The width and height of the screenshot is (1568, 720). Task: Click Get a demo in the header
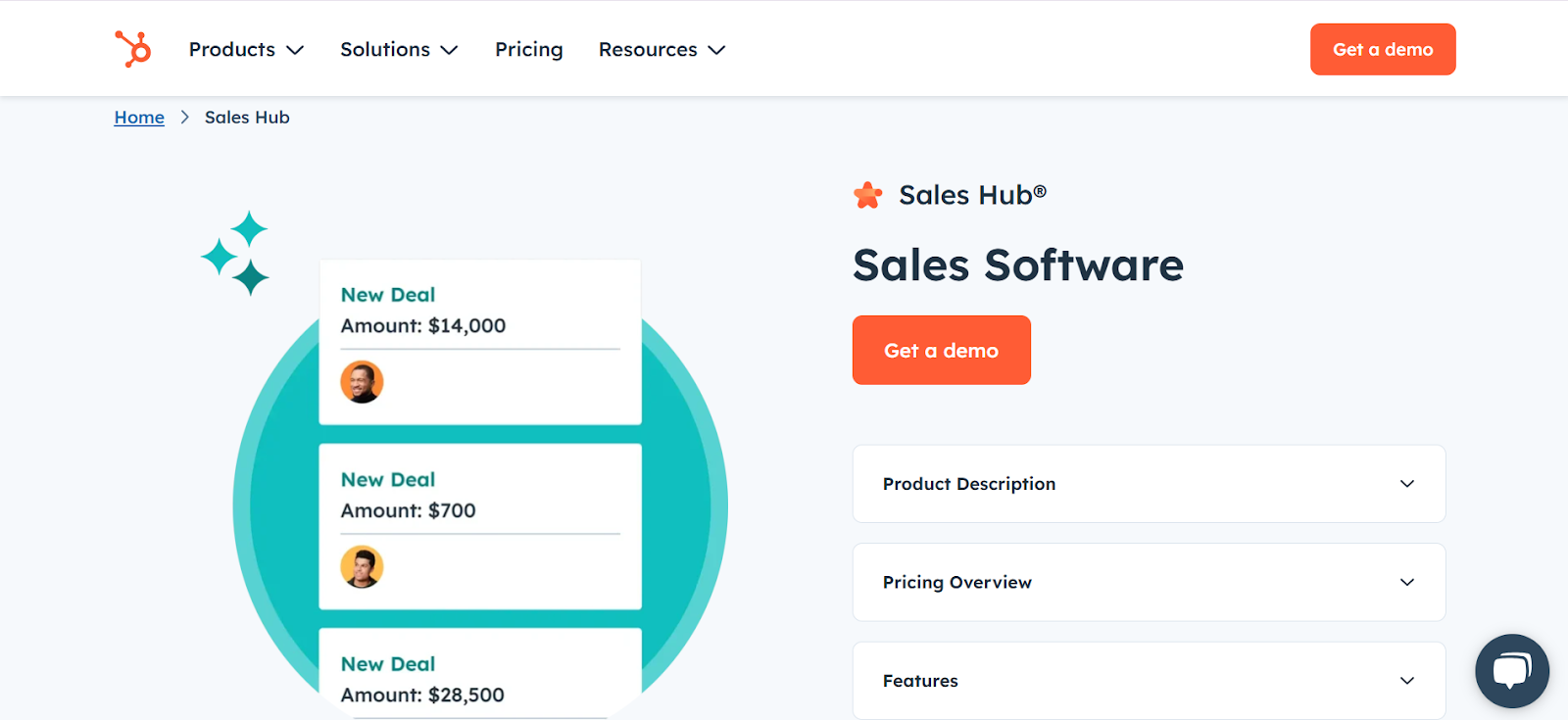click(1383, 49)
